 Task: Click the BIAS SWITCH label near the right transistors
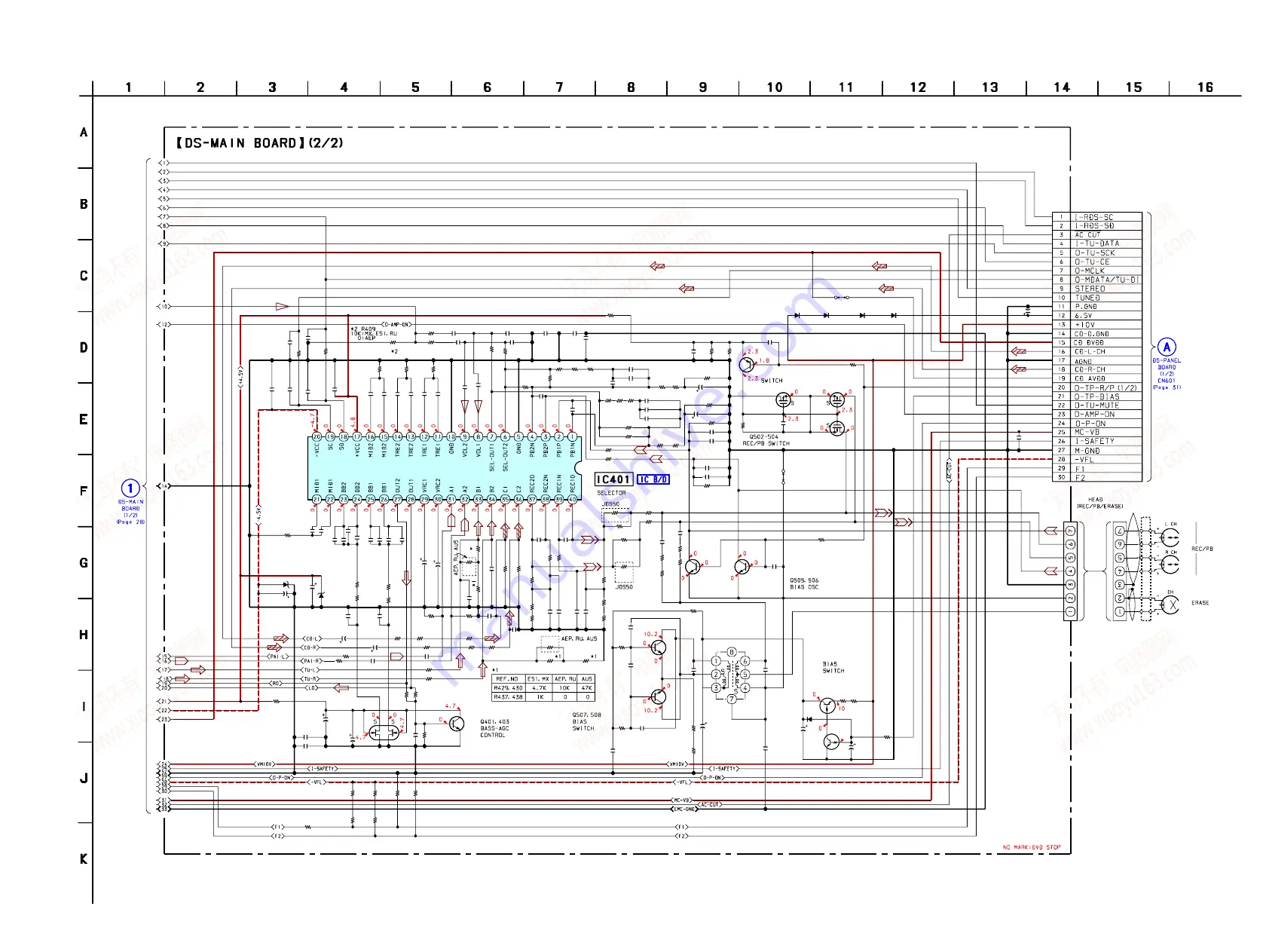(833, 668)
